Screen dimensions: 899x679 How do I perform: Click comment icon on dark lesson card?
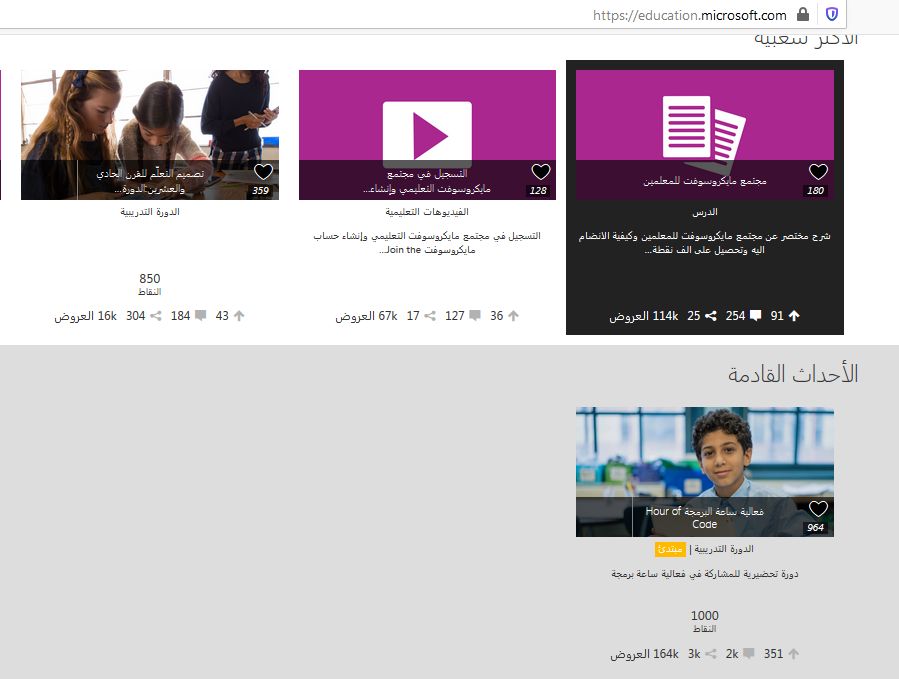click(x=755, y=316)
